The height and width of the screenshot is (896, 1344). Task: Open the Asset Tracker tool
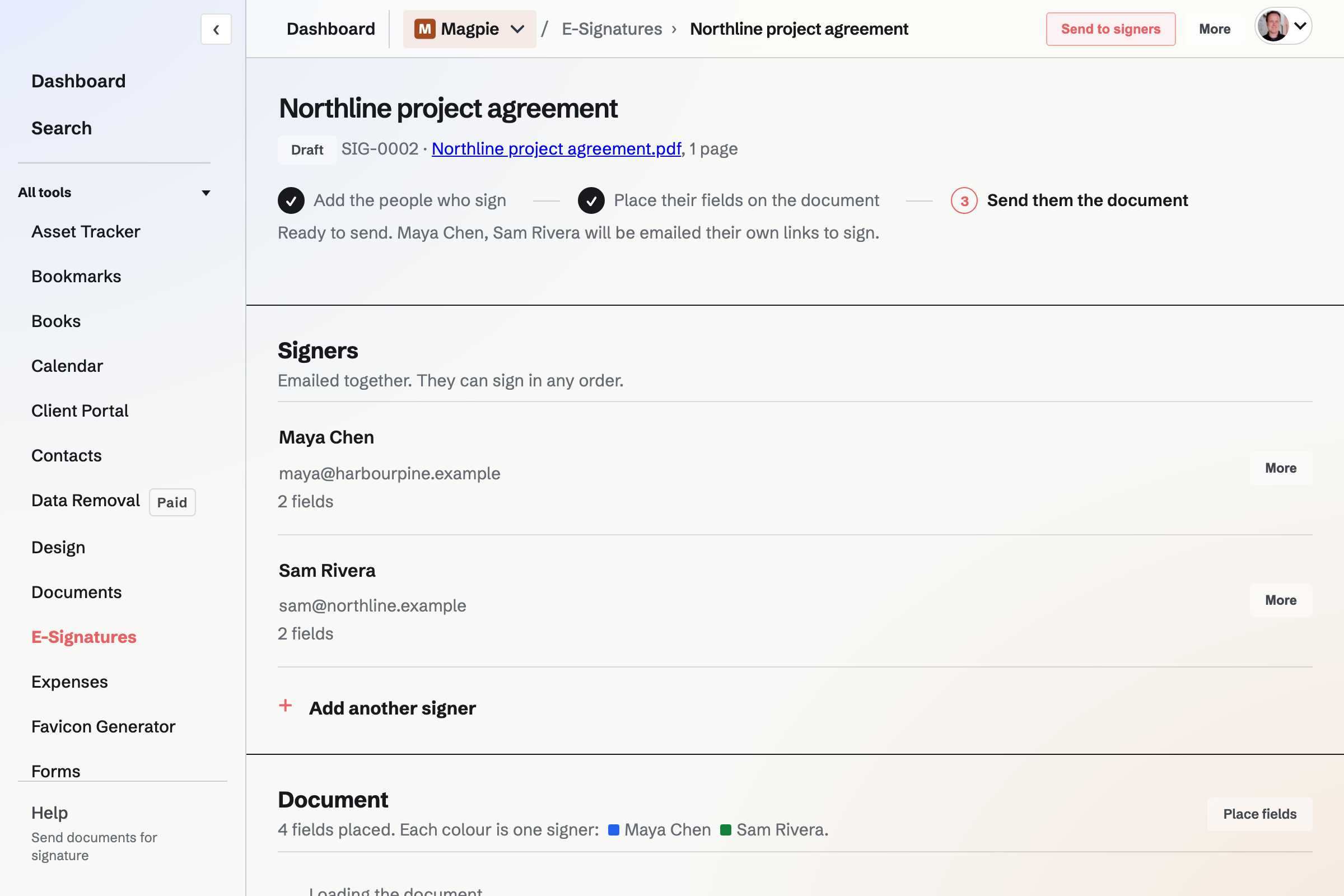[x=85, y=231]
